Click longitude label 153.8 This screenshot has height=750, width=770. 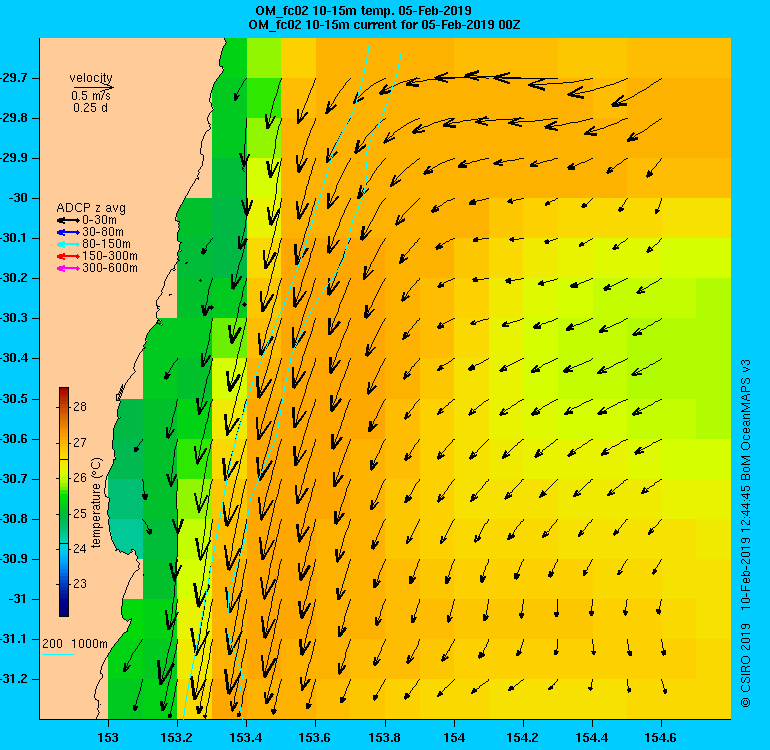coord(385,738)
